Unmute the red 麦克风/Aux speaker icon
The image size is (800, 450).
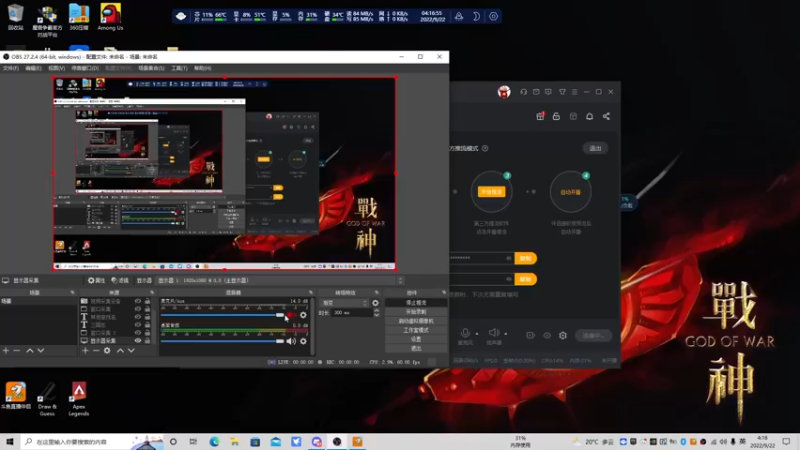coord(290,315)
